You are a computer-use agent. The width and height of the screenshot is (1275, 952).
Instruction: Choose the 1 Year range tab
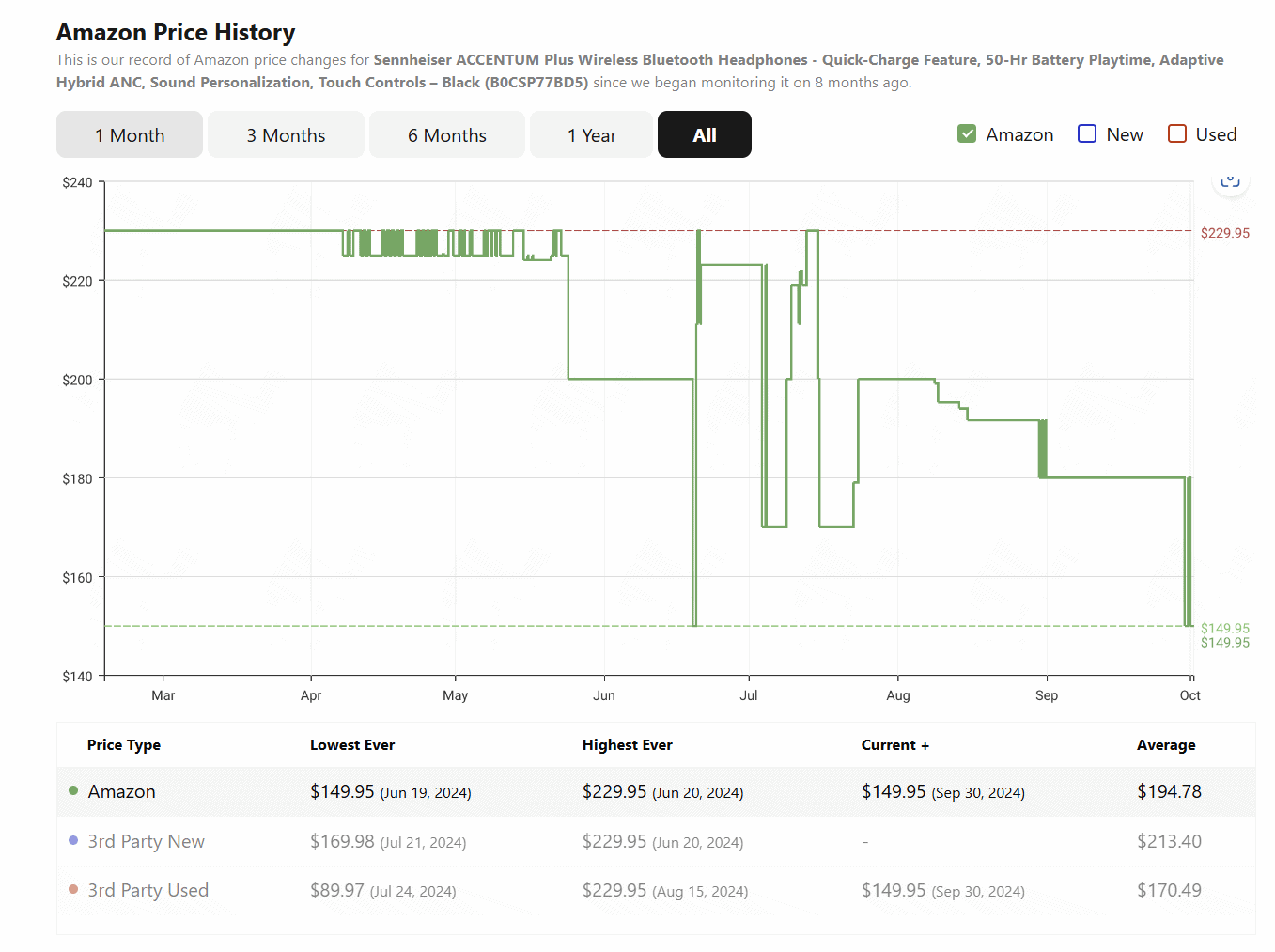(x=592, y=134)
